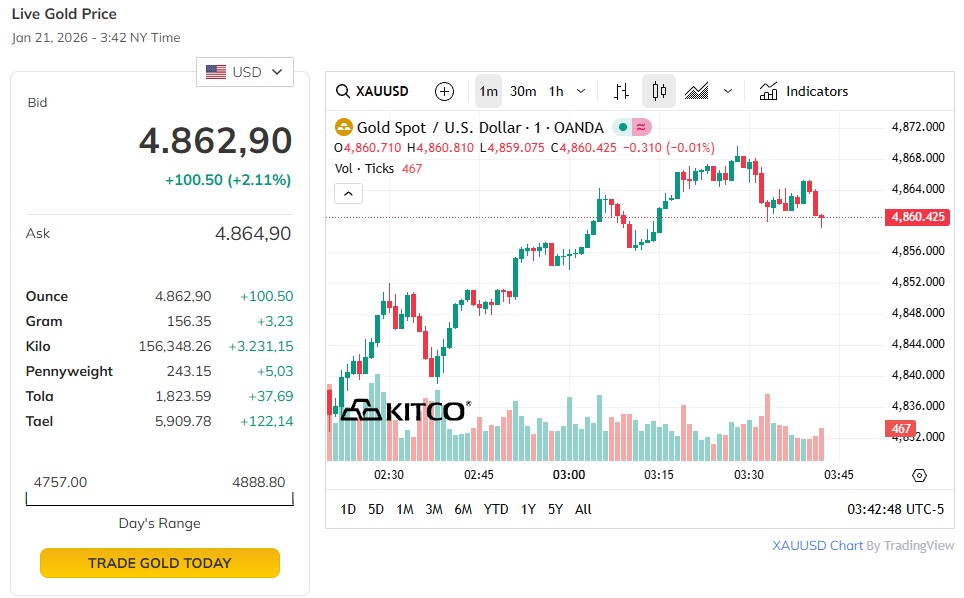This screenshot has width=964, height=598.
Task: Open the Indicators panel
Action: point(803,91)
